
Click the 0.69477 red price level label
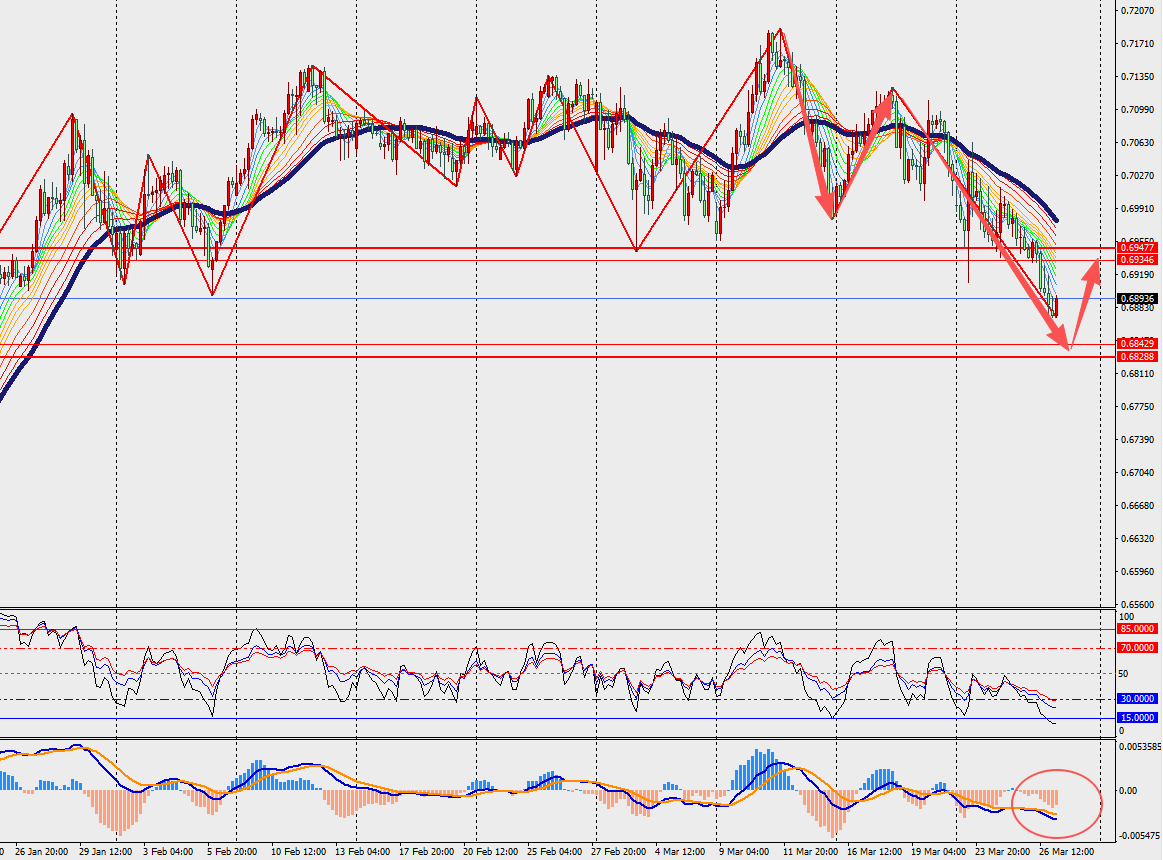pyautogui.click(x=1138, y=247)
